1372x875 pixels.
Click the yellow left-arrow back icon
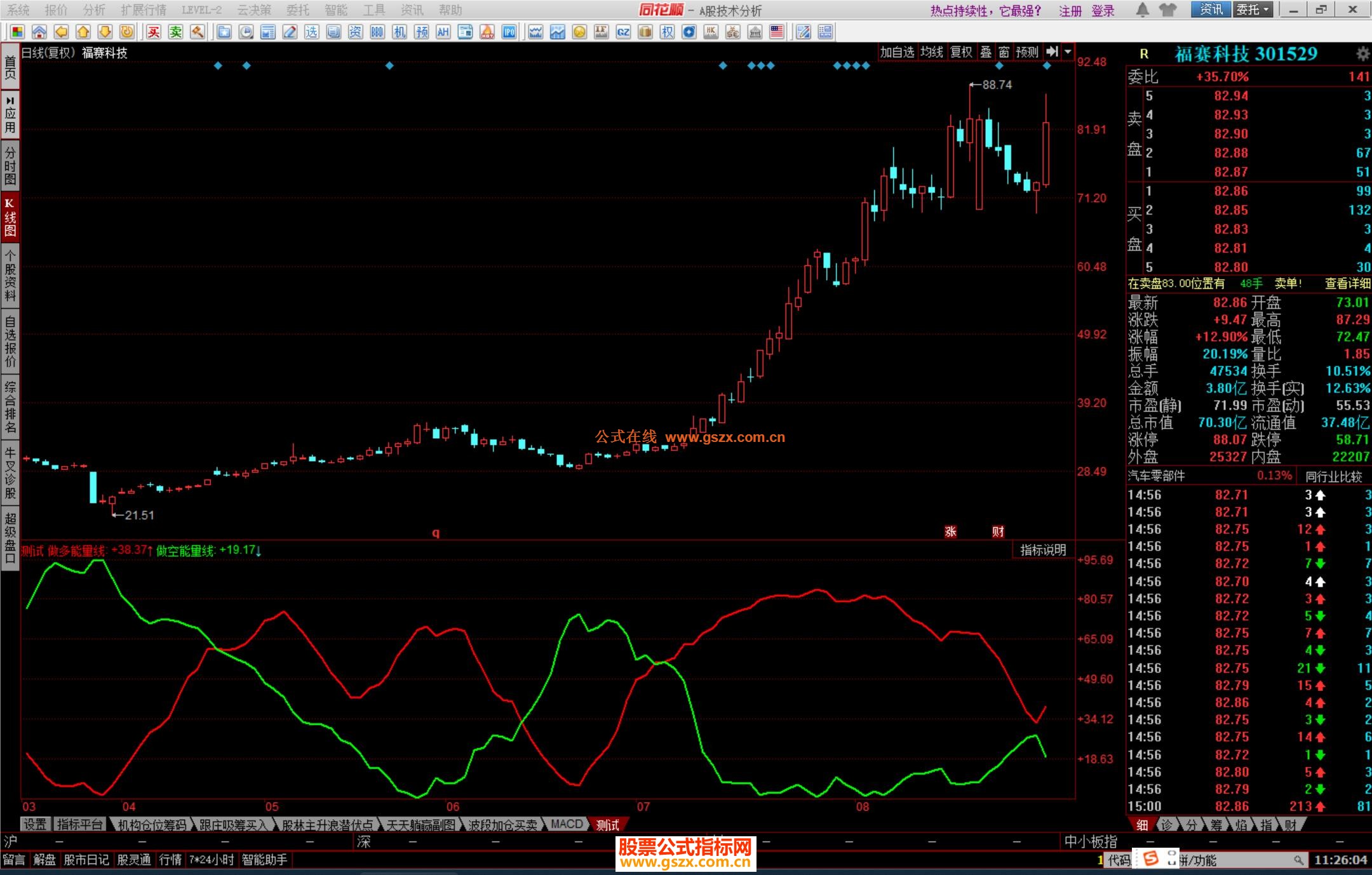[61, 32]
